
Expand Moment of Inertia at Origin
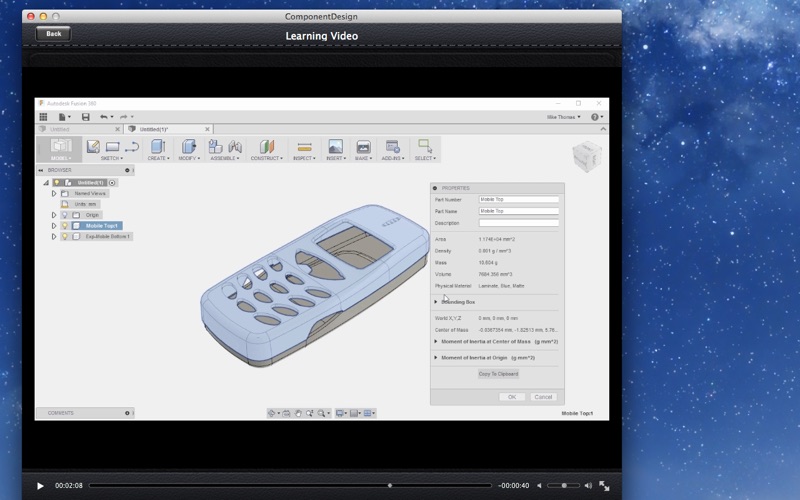(436, 358)
